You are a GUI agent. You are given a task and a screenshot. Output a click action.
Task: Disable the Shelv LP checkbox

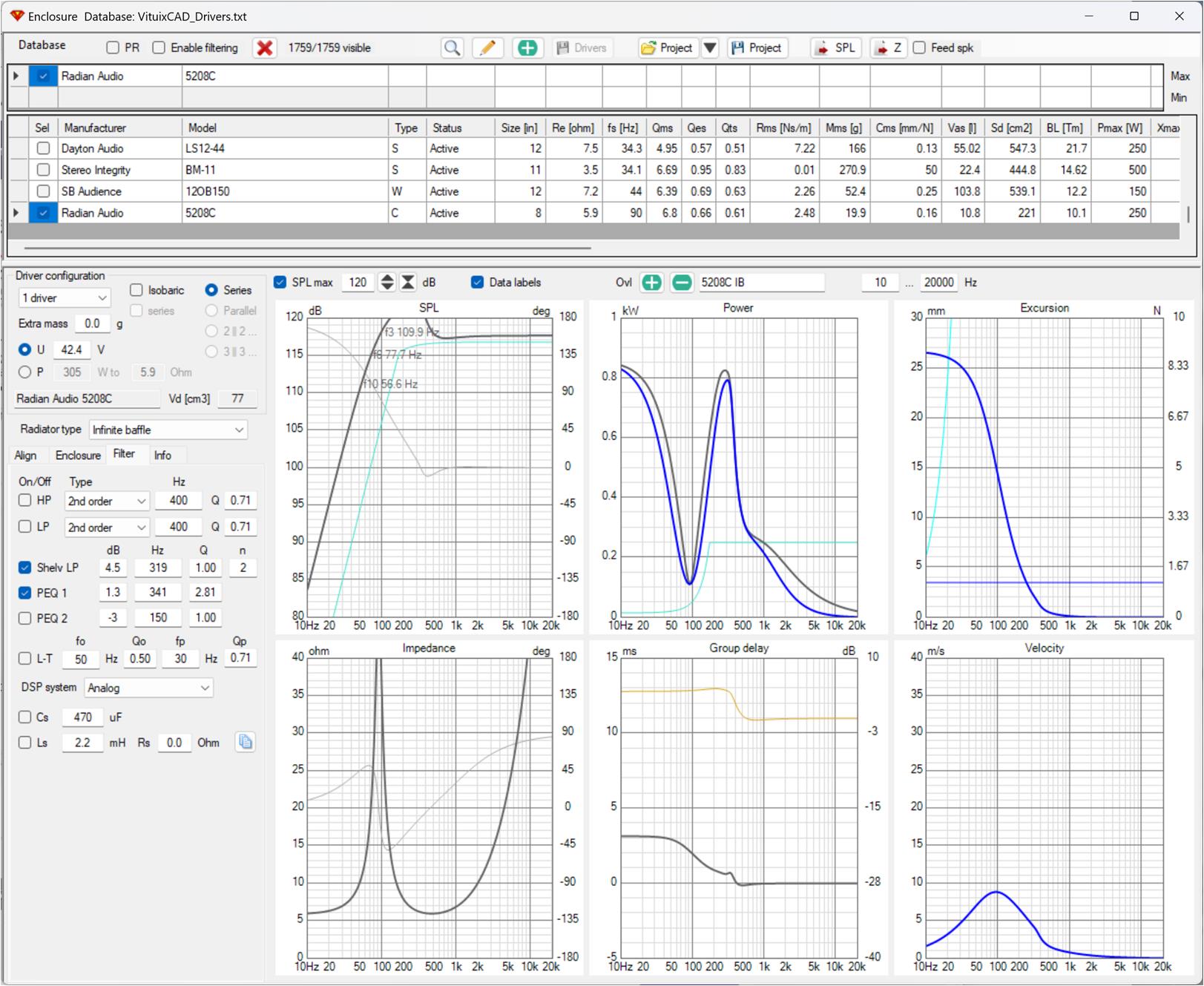pyautogui.click(x=25, y=568)
